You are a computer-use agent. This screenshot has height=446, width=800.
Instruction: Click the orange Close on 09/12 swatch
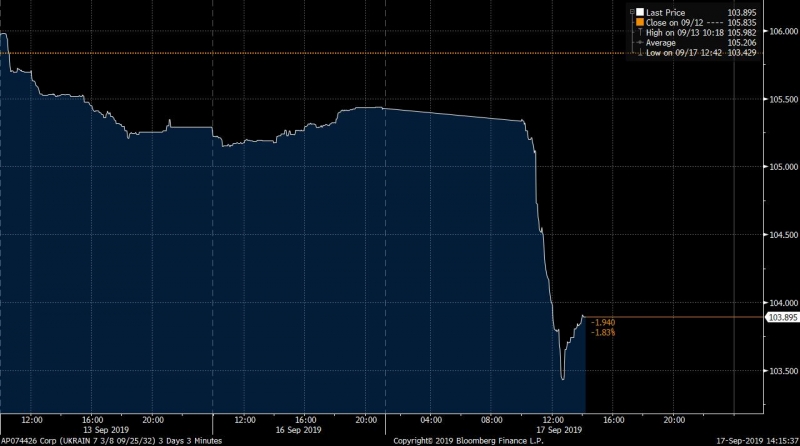click(x=639, y=23)
